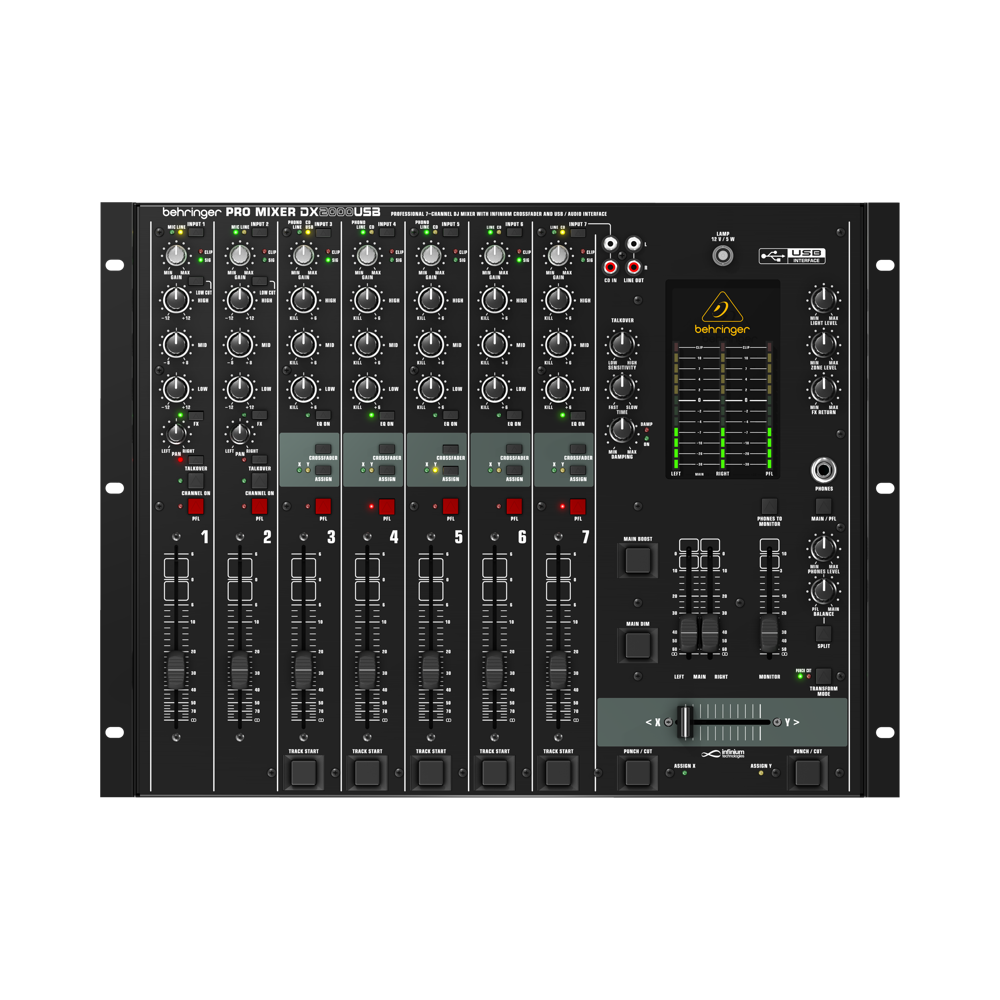Click the channel 4 fader cap

point(367,670)
